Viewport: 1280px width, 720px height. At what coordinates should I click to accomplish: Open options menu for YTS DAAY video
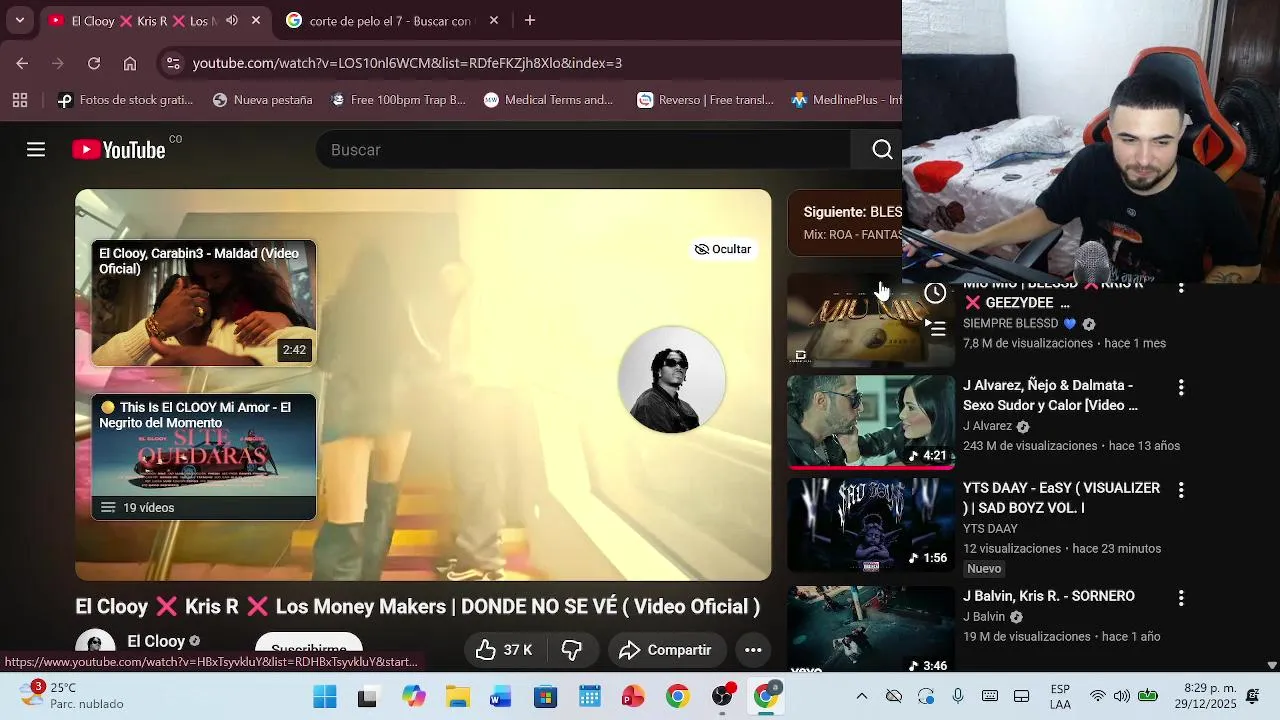coord(1181,490)
